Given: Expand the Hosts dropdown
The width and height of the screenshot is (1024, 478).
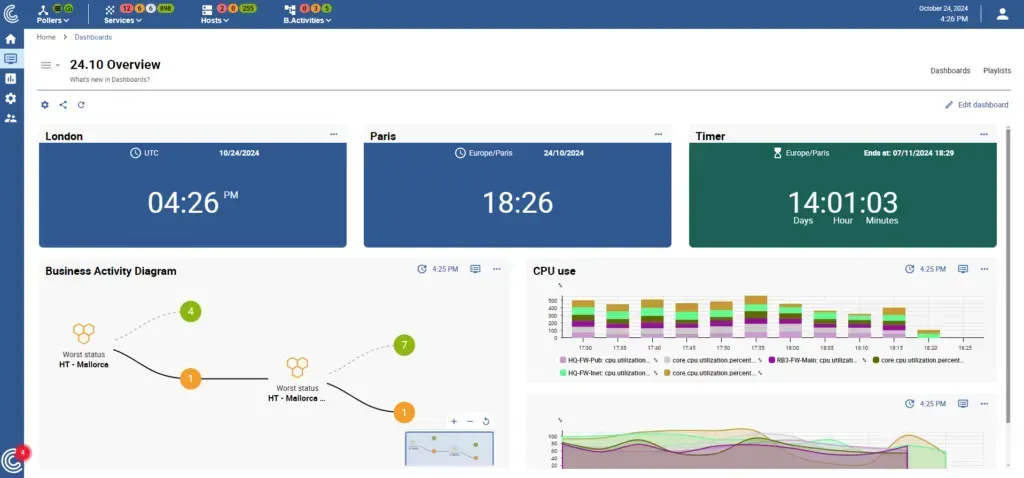Looking at the screenshot, I should [x=215, y=20].
